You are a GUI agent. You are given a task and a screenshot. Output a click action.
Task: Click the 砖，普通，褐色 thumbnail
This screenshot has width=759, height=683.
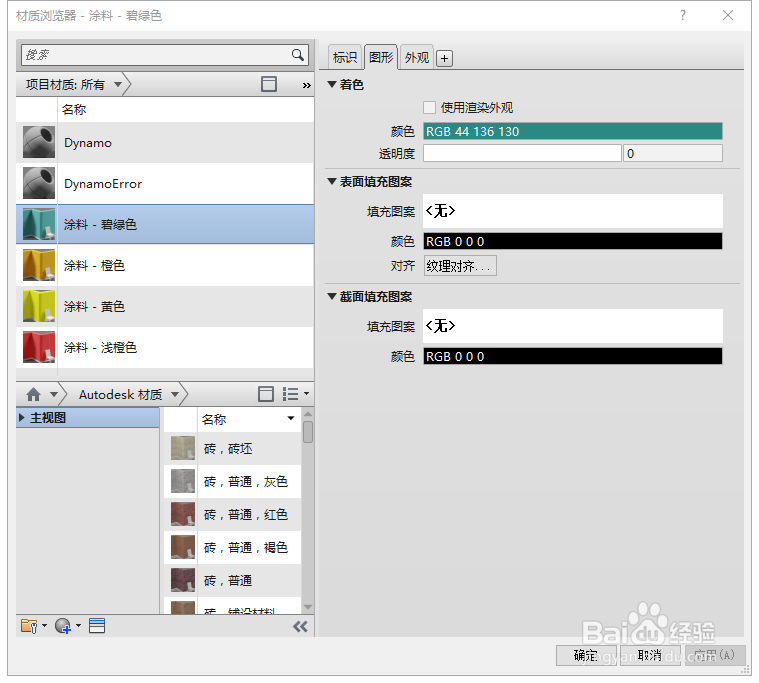(183, 547)
